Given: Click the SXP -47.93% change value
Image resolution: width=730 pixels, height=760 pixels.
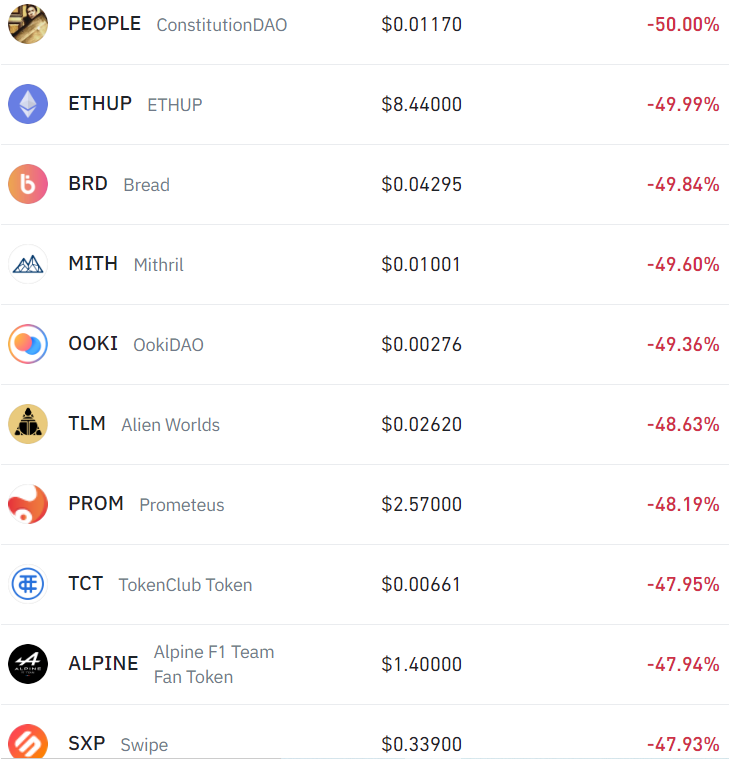Looking at the screenshot, I should click(x=683, y=744).
